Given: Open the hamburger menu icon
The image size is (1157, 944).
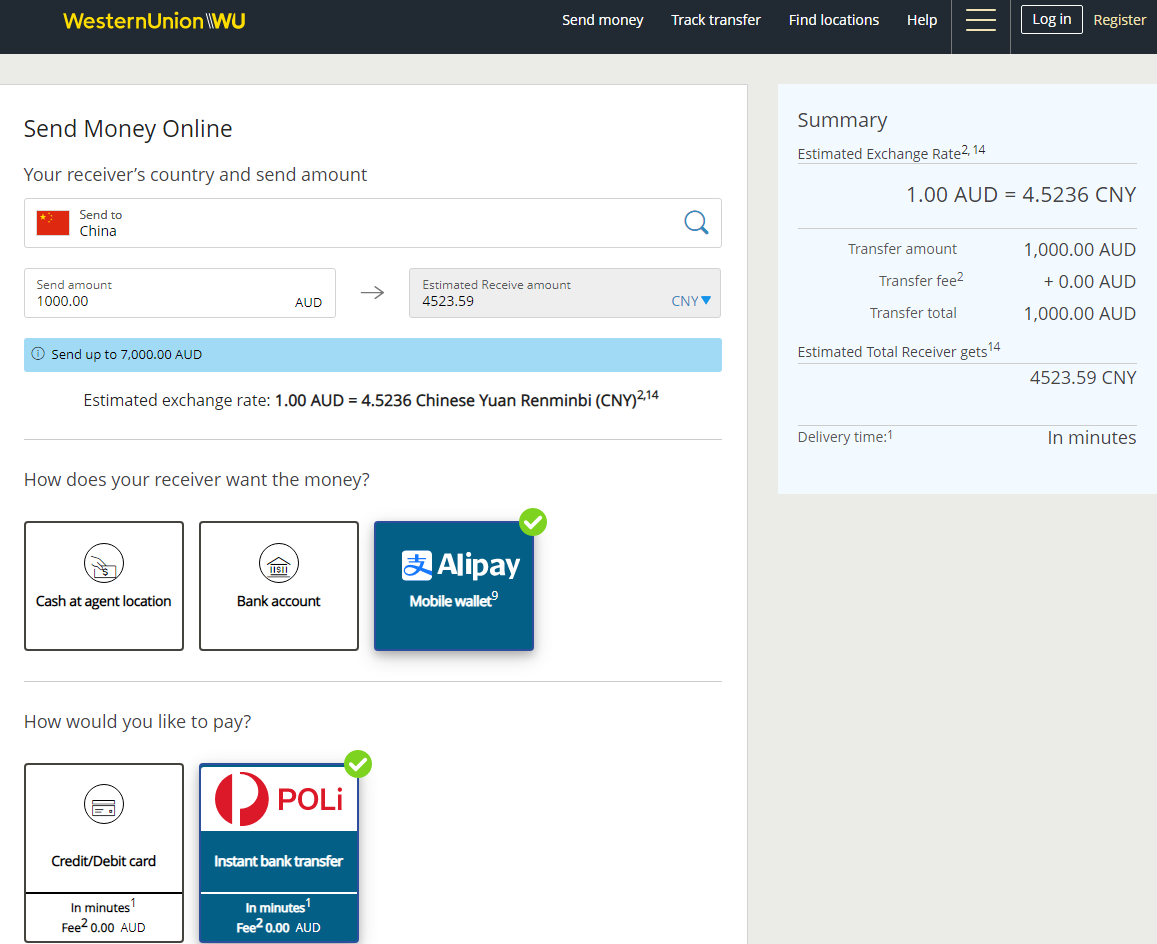Looking at the screenshot, I should coord(981,20).
